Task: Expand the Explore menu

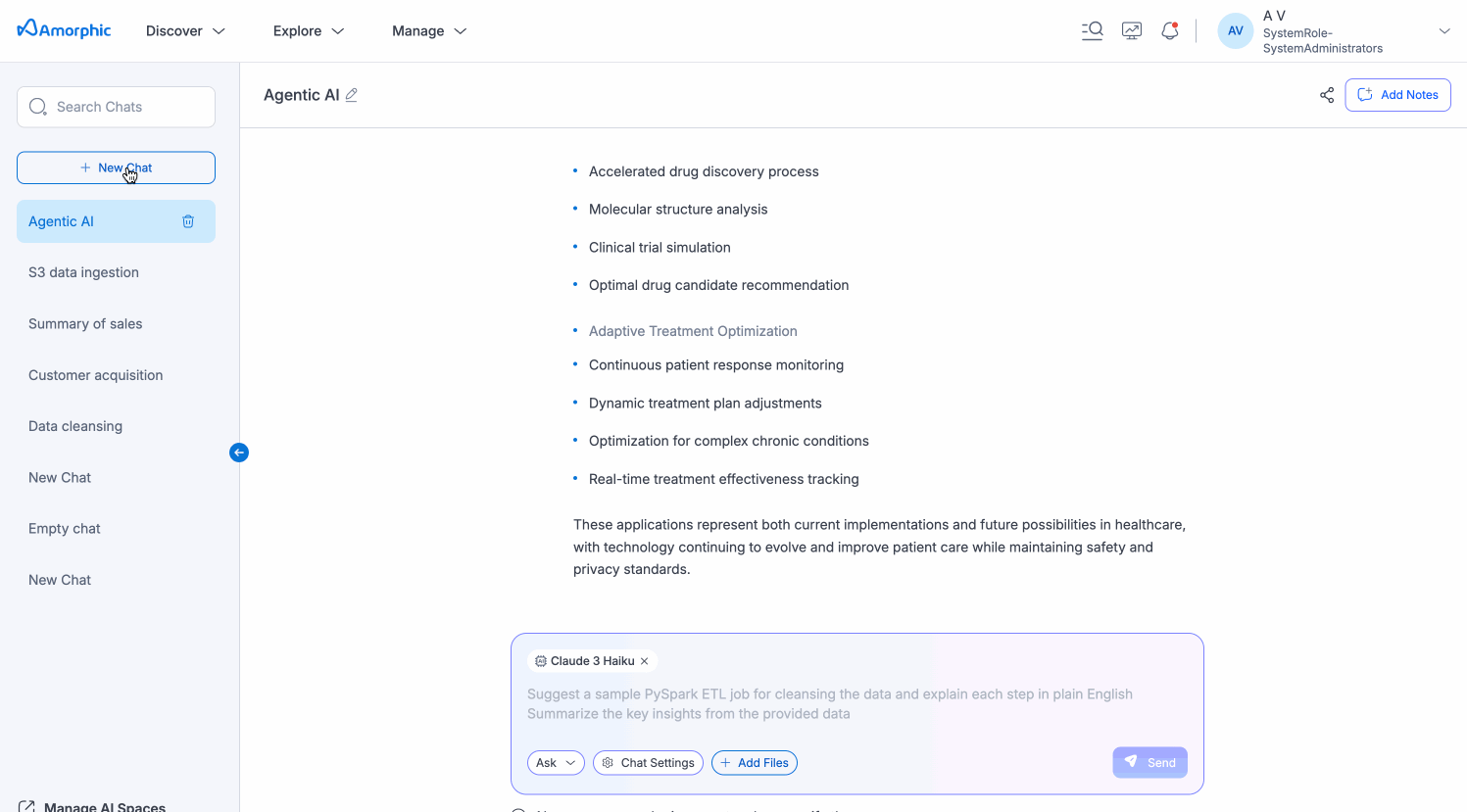Action: [x=309, y=31]
